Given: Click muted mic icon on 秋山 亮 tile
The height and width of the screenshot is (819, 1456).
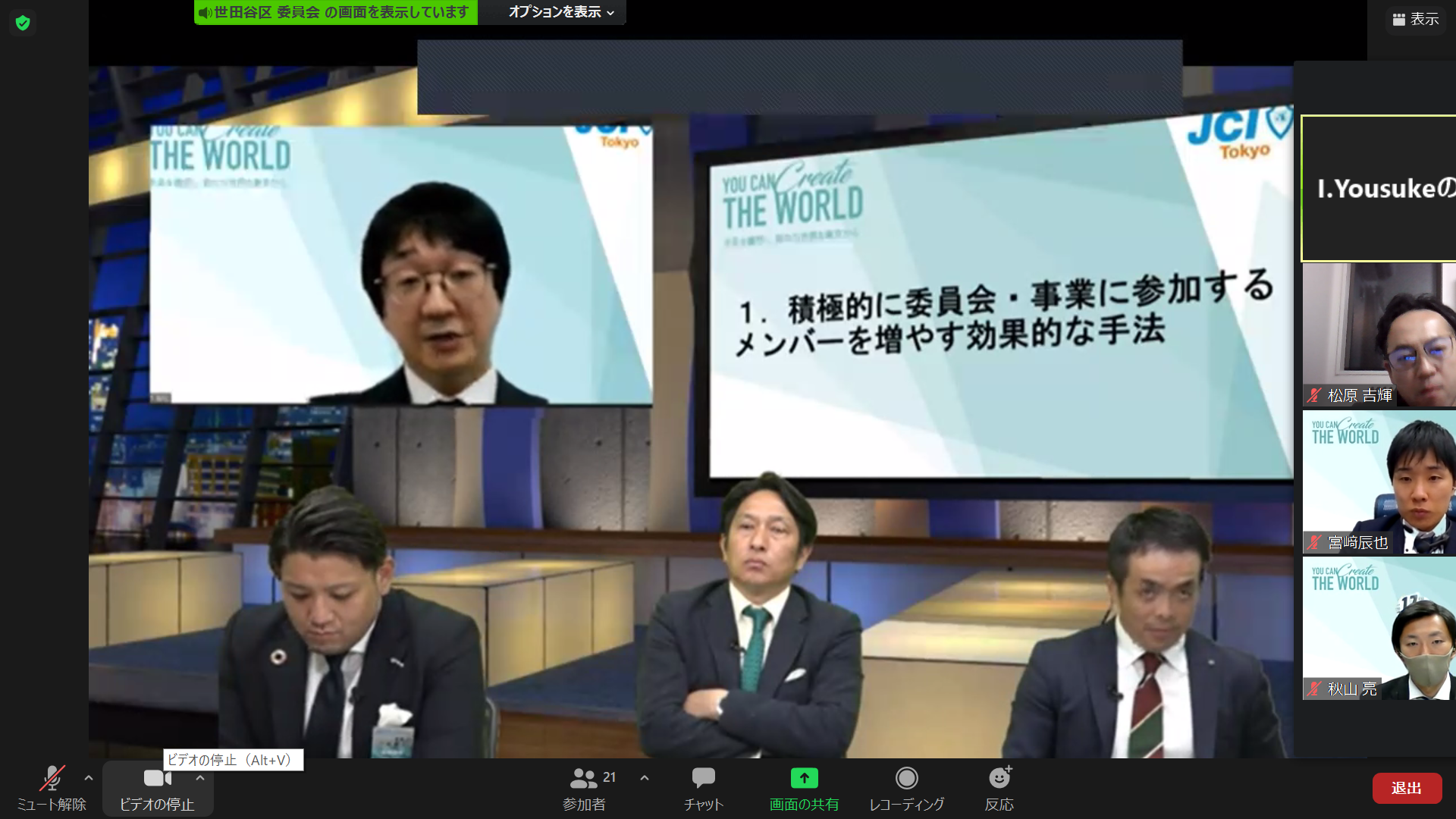Looking at the screenshot, I should [1314, 689].
